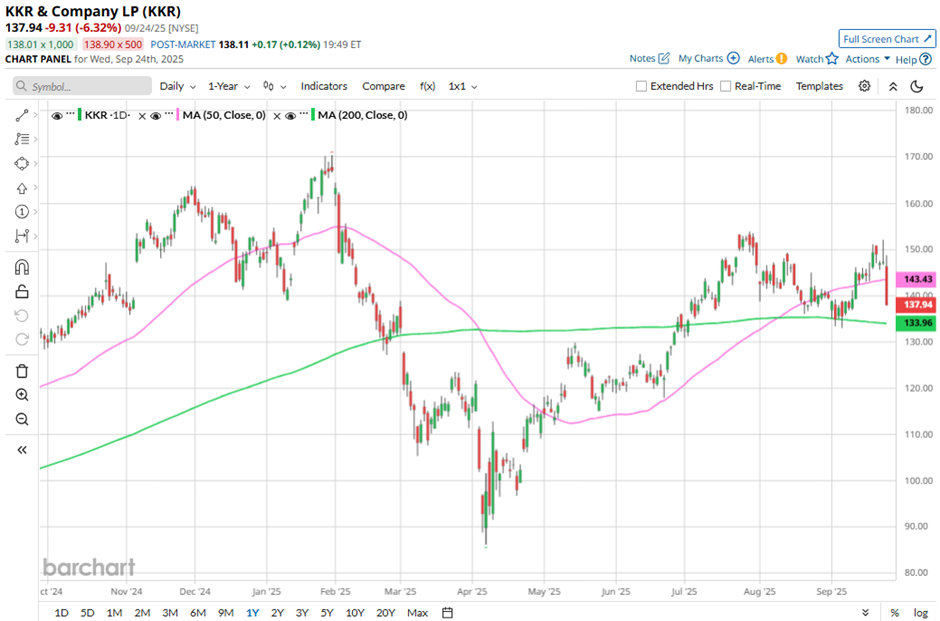Click the Full Screen Chart button

coord(887,39)
